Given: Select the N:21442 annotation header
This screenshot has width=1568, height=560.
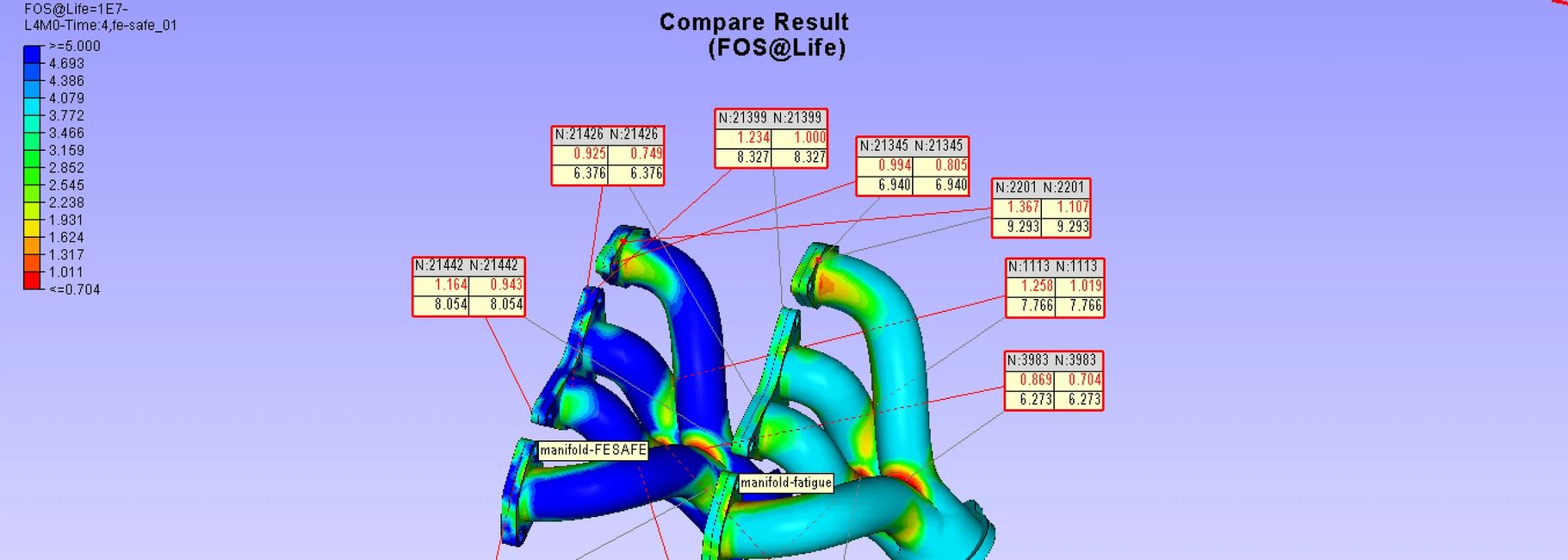Looking at the screenshot, I should pyautogui.click(x=468, y=265).
